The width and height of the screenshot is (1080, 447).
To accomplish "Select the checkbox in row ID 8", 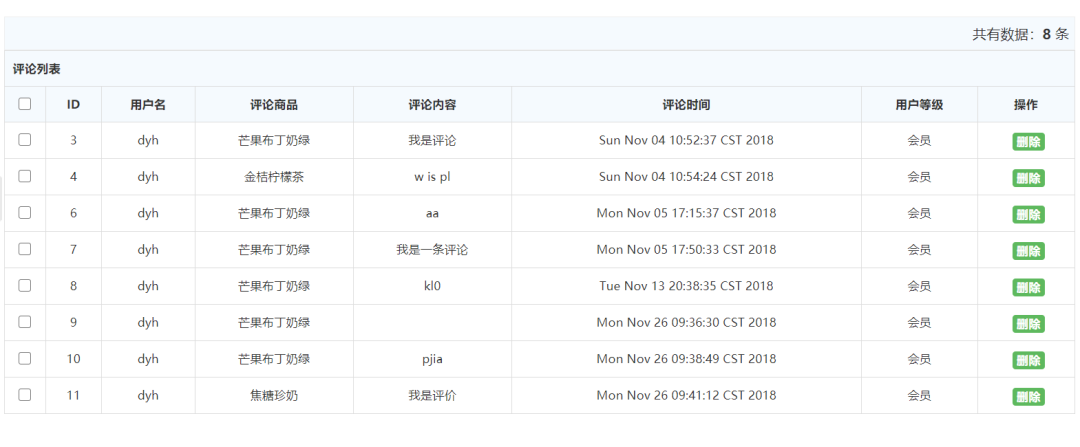I will point(25,286).
